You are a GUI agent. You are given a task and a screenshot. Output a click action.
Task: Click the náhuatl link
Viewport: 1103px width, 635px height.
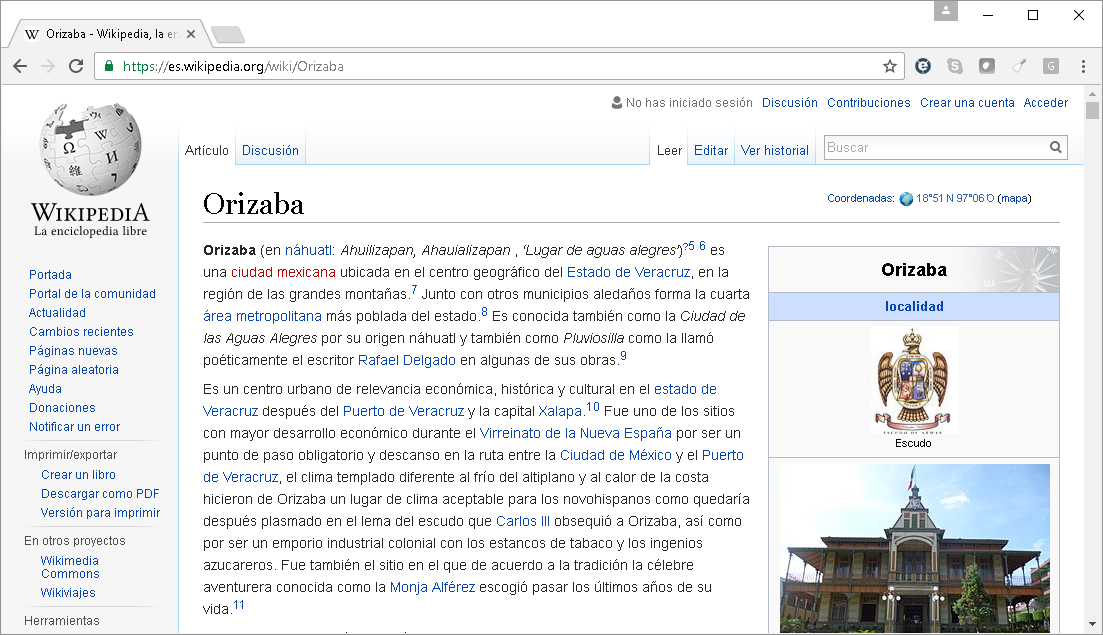[x=308, y=250]
